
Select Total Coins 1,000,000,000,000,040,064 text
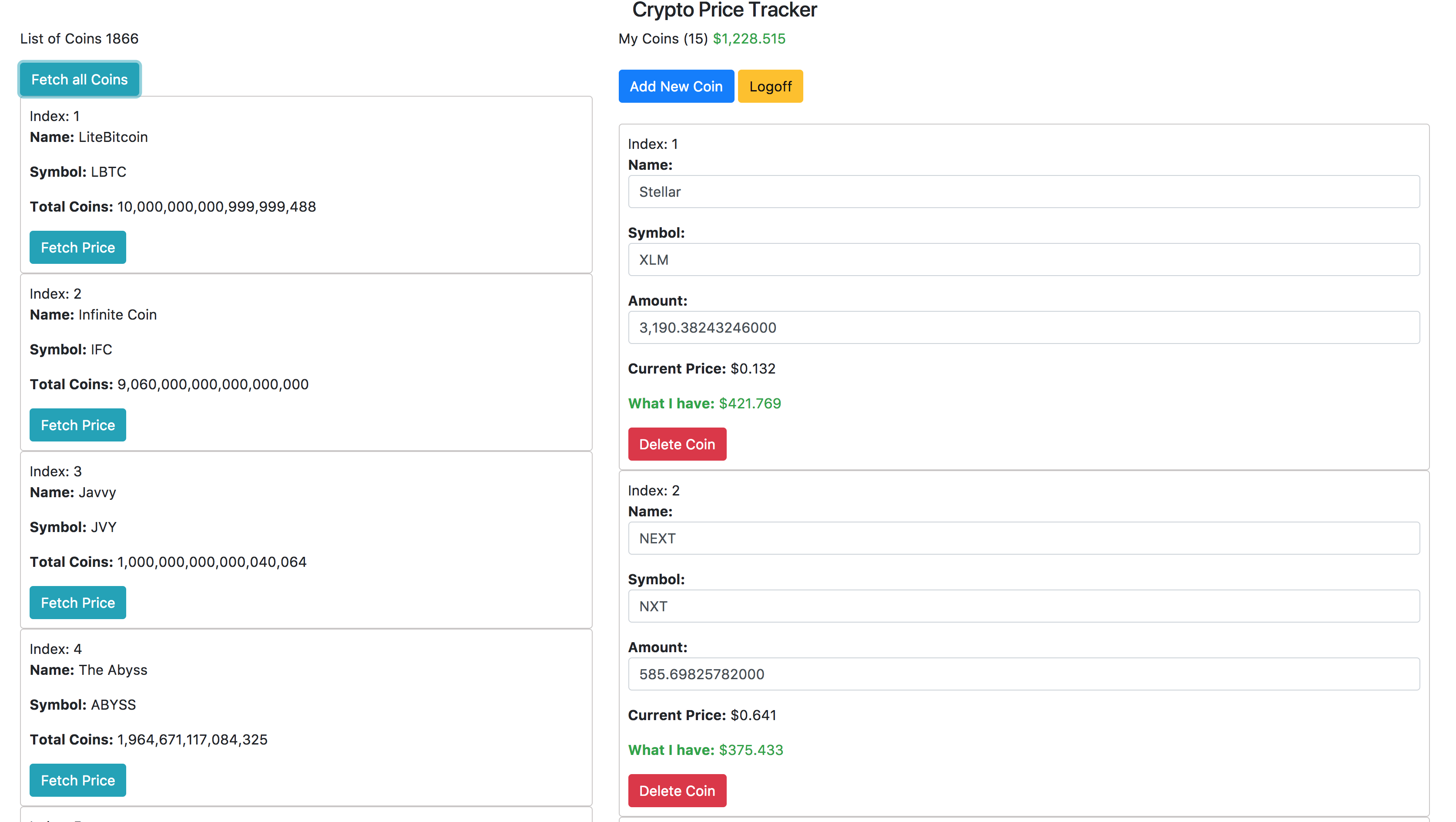click(x=168, y=562)
